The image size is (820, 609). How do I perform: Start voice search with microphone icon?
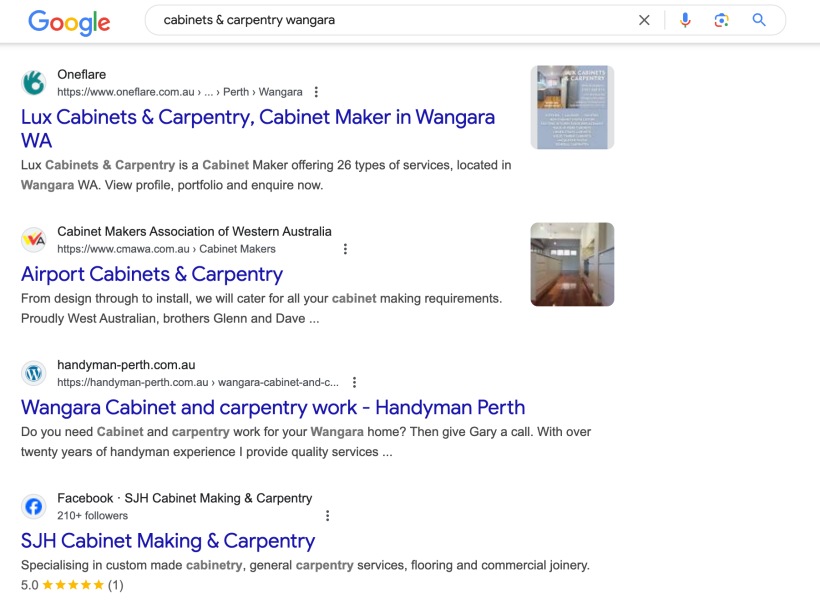[x=685, y=20]
